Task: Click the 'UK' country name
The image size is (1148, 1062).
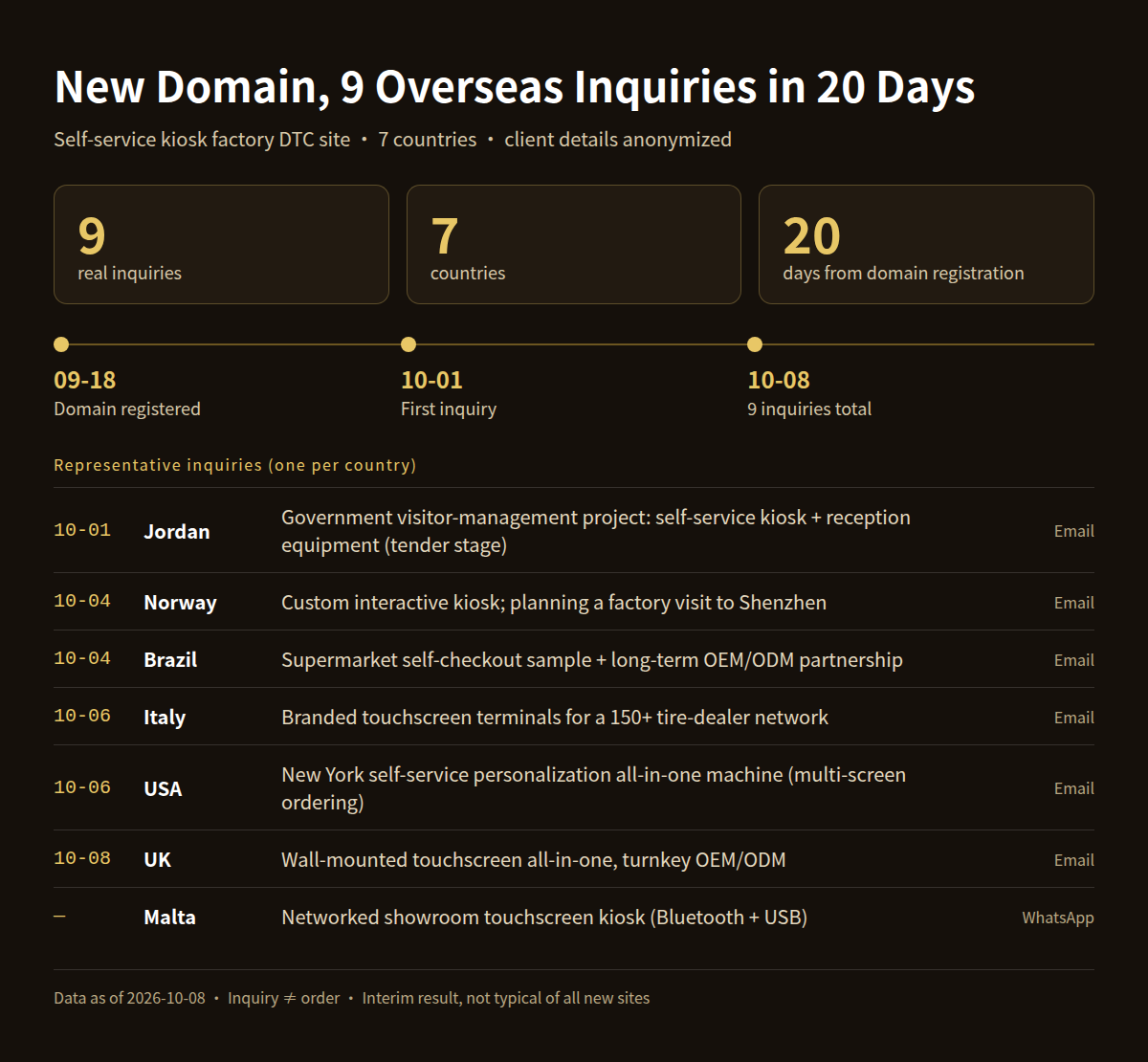Action: [x=158, y=859]
